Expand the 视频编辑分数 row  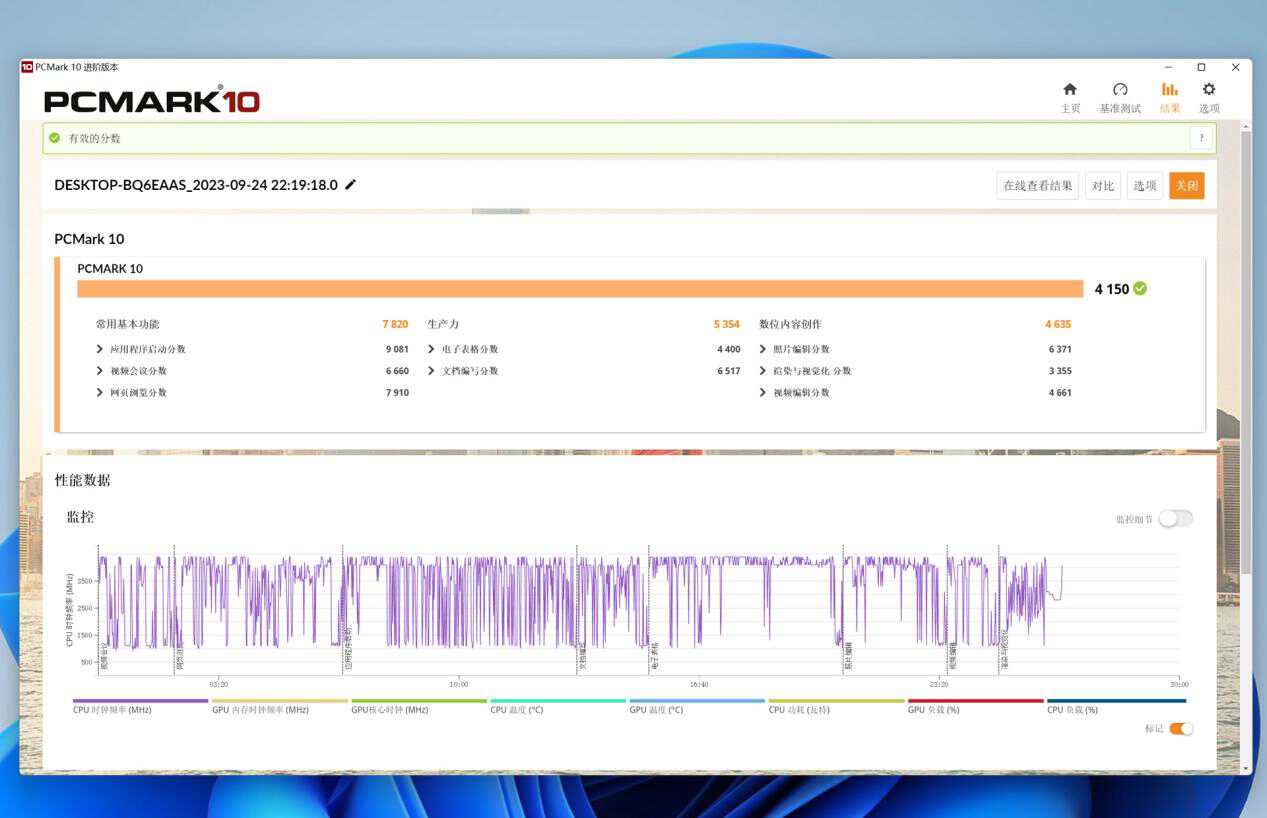[x=763, y=392]
